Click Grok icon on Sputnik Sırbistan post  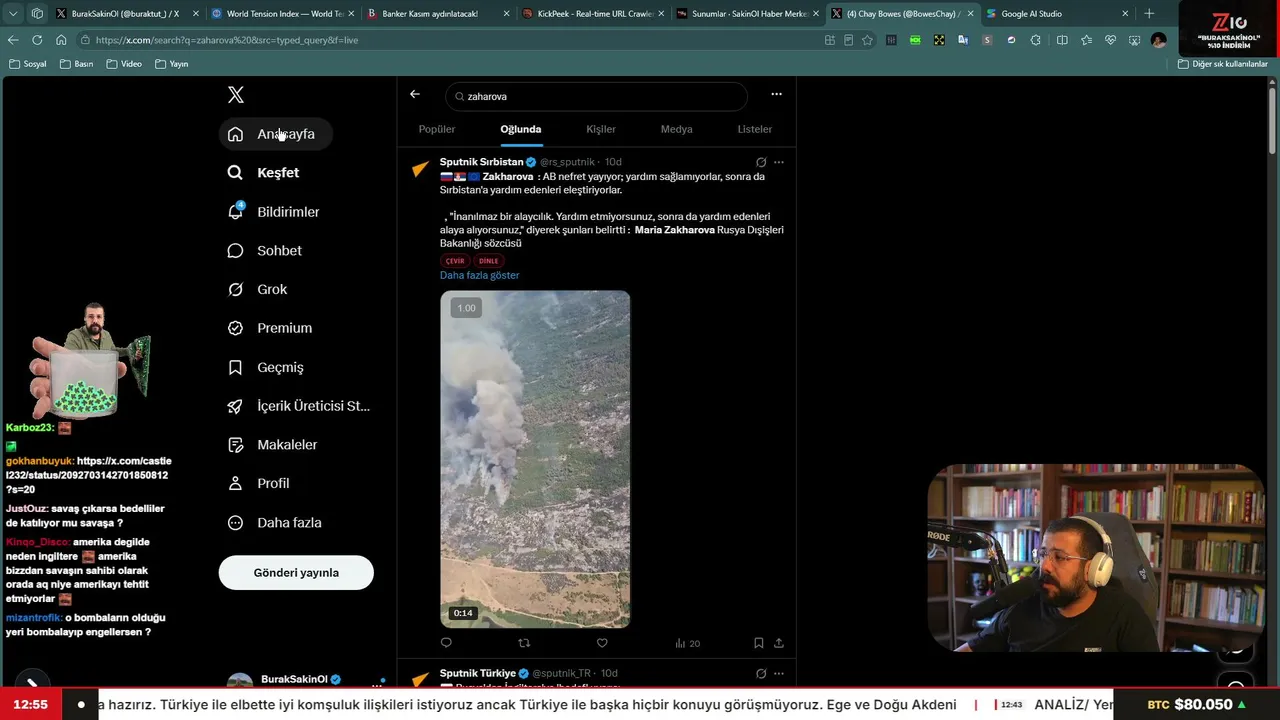[761, 162]
